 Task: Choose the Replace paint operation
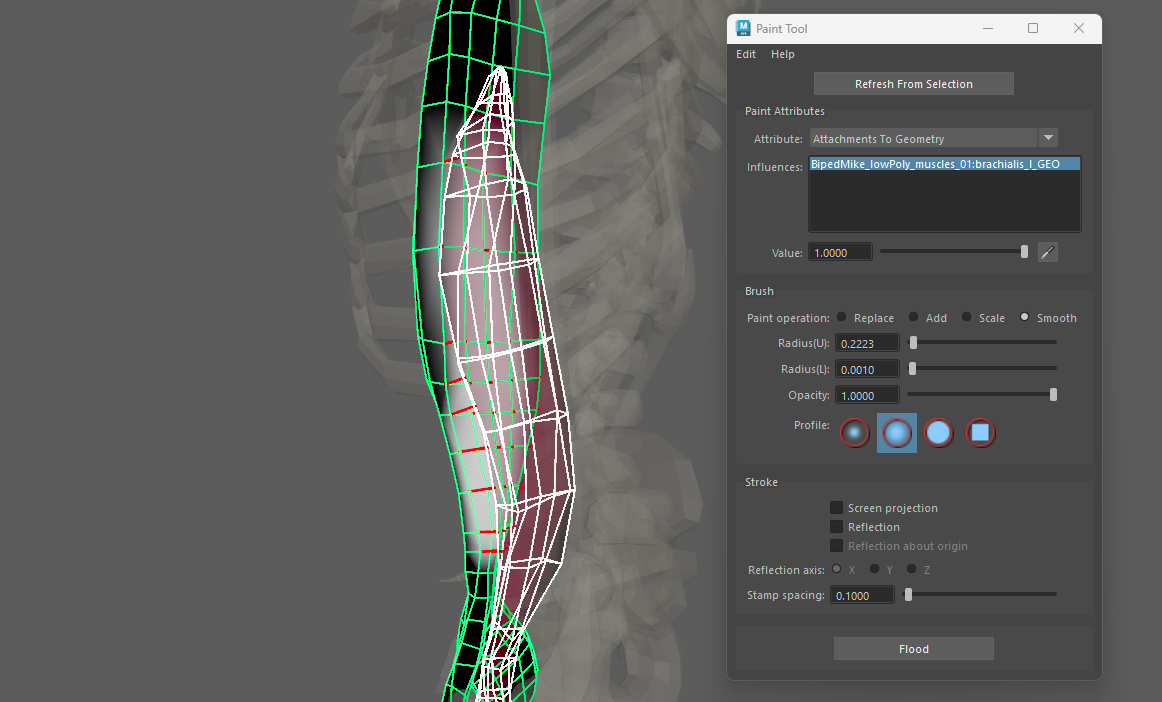pyautogui.click(x=842, y=317)
